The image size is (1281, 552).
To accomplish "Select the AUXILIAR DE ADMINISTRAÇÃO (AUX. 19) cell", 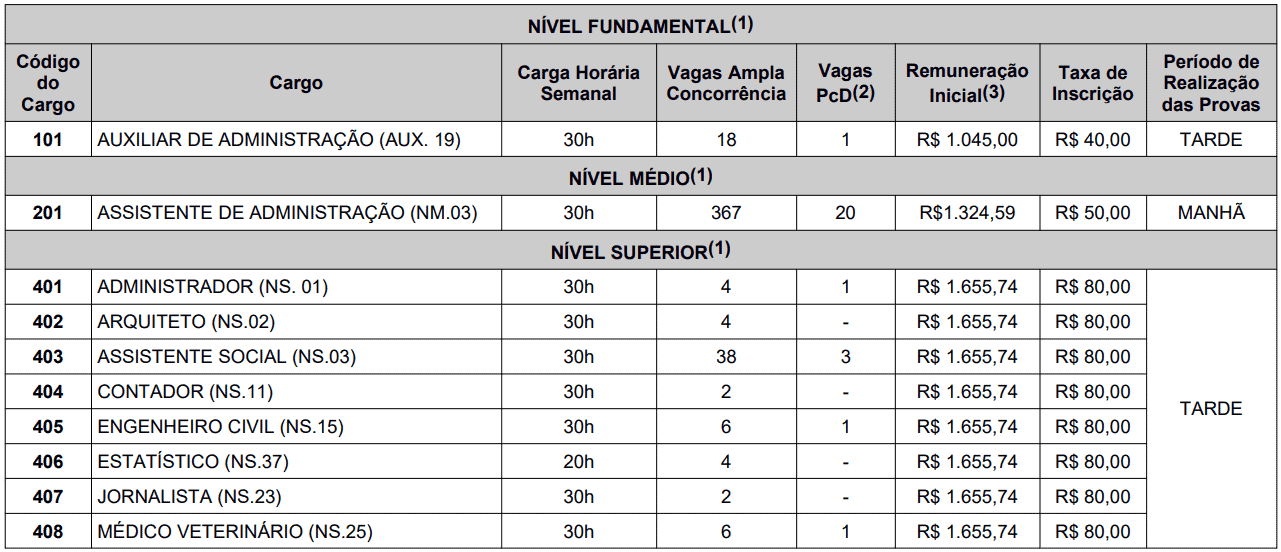I will (x=296, y=140).
